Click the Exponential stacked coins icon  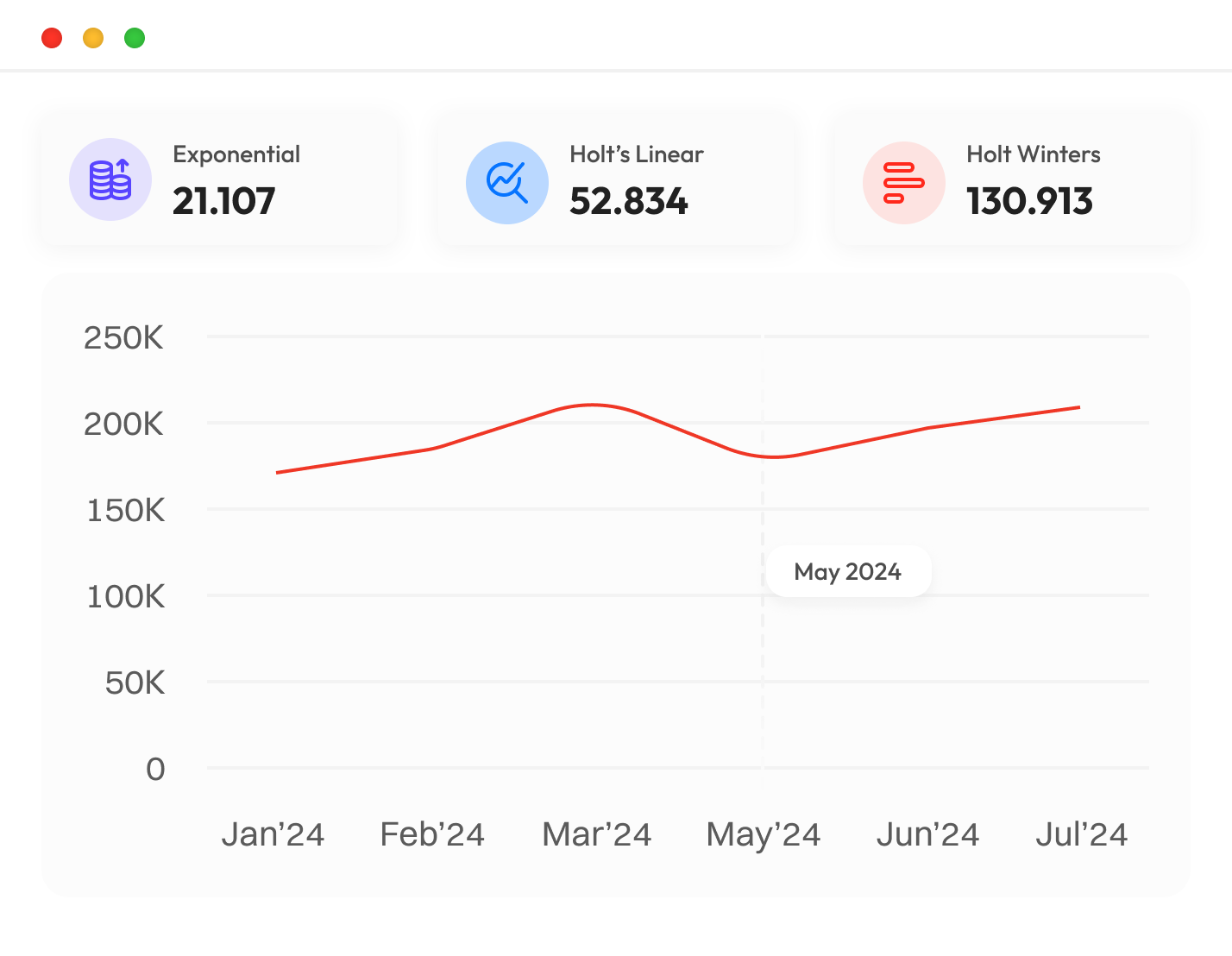coord(110,179)
